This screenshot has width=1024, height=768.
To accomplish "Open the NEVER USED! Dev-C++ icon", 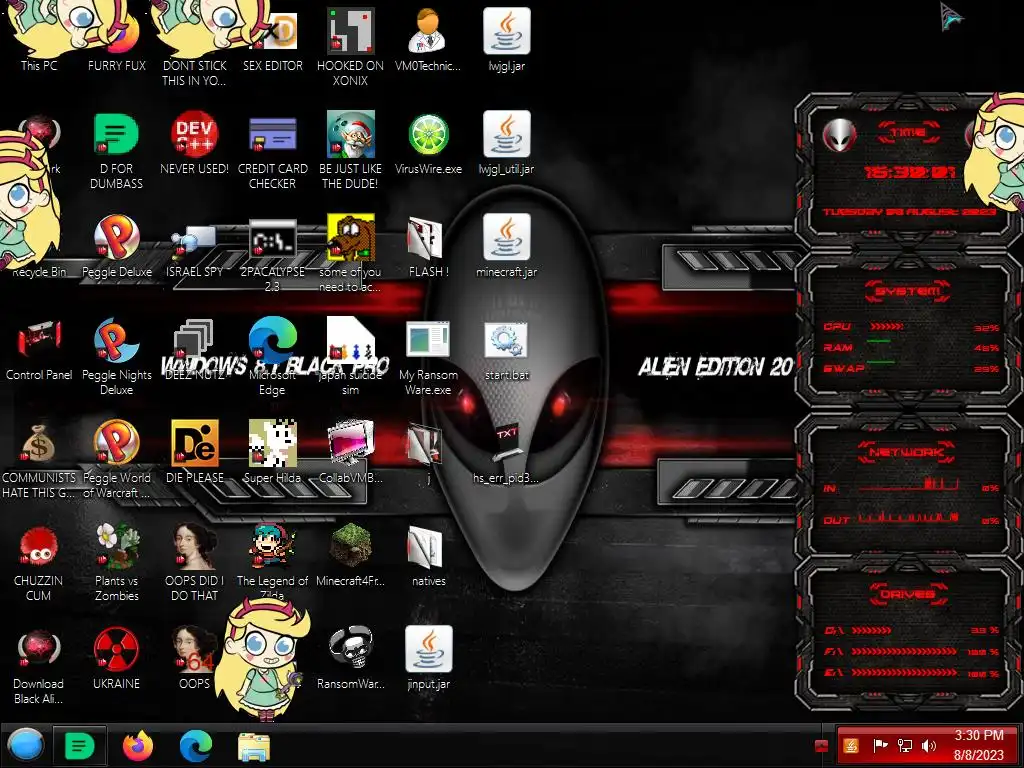I will 195,134.
